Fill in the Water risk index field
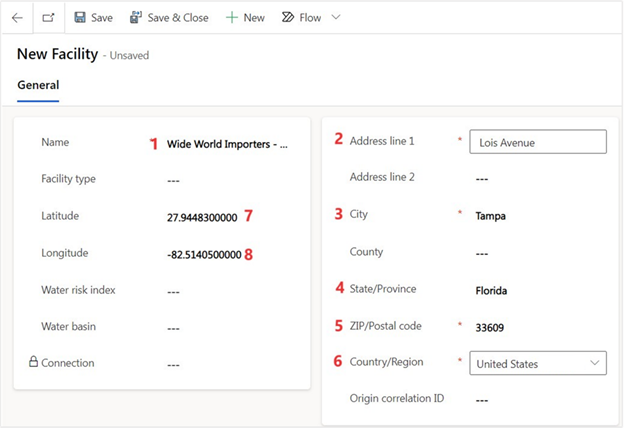 pyautogui.click(x=174, y=292)
